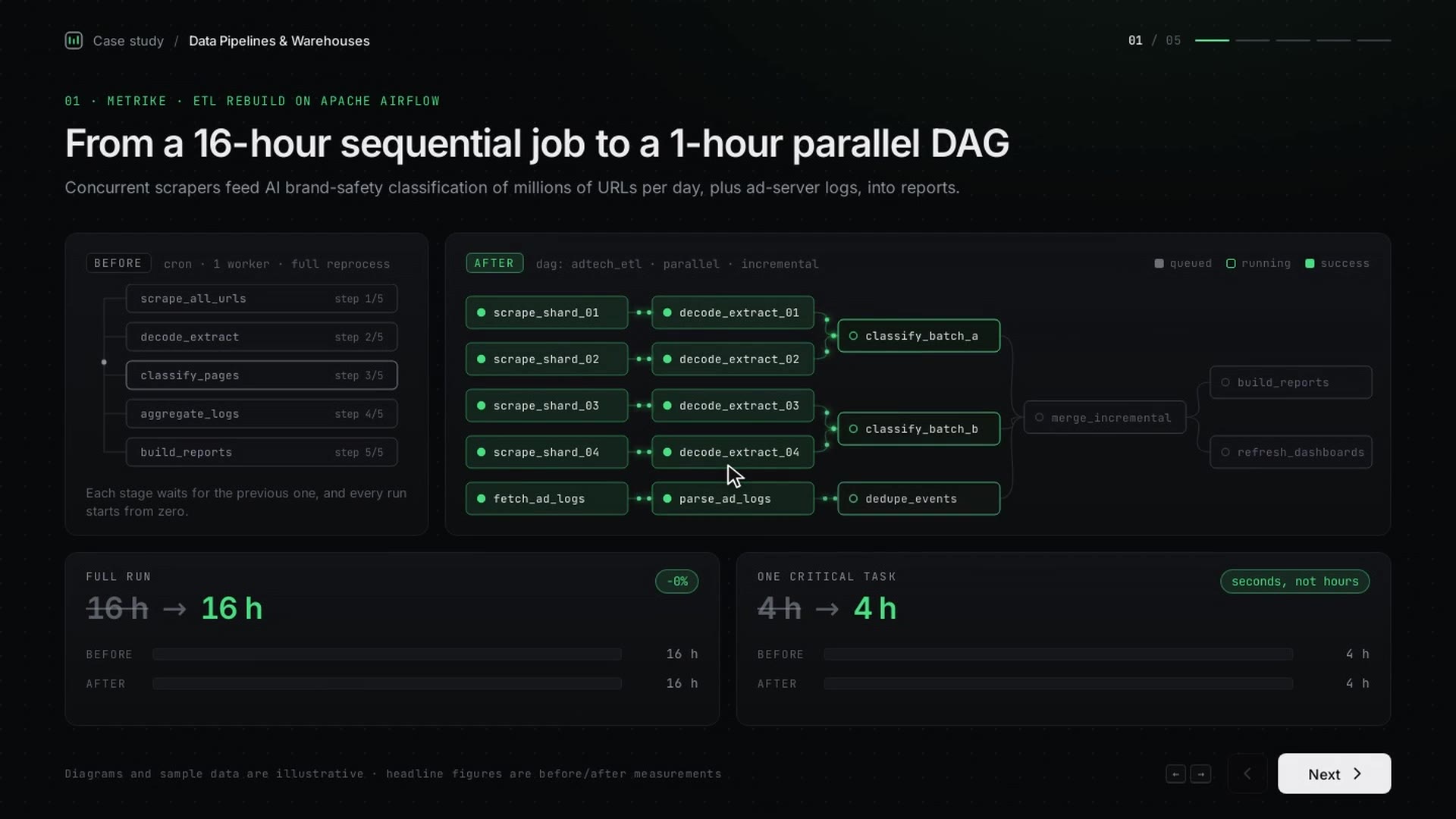
Task: Select the refresh_dashboards queued node
Action: click(1291, 452)
